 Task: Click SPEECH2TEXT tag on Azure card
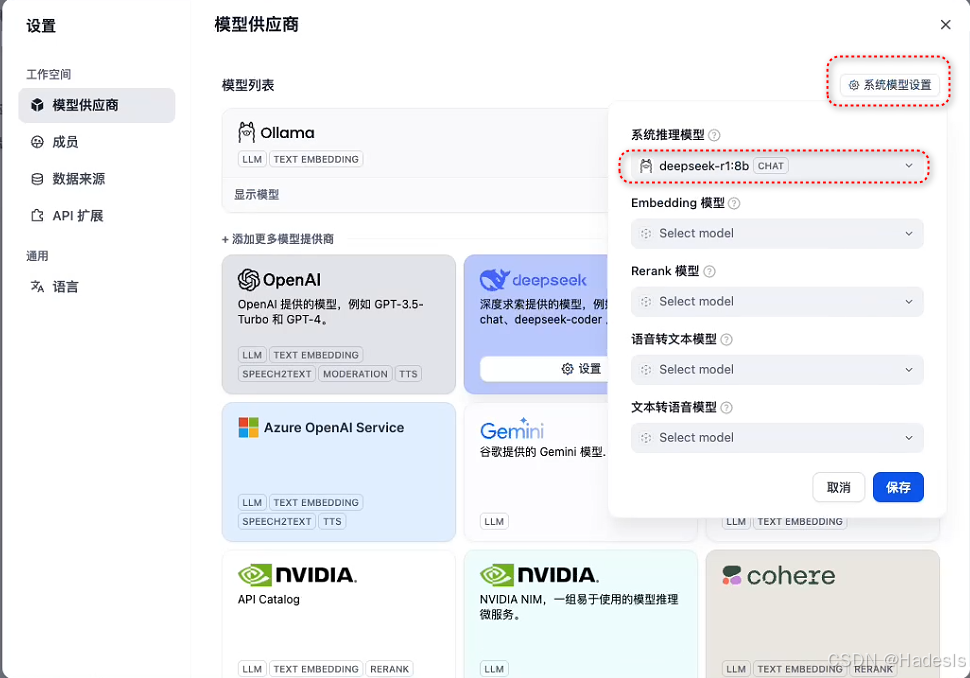point(277,521)
